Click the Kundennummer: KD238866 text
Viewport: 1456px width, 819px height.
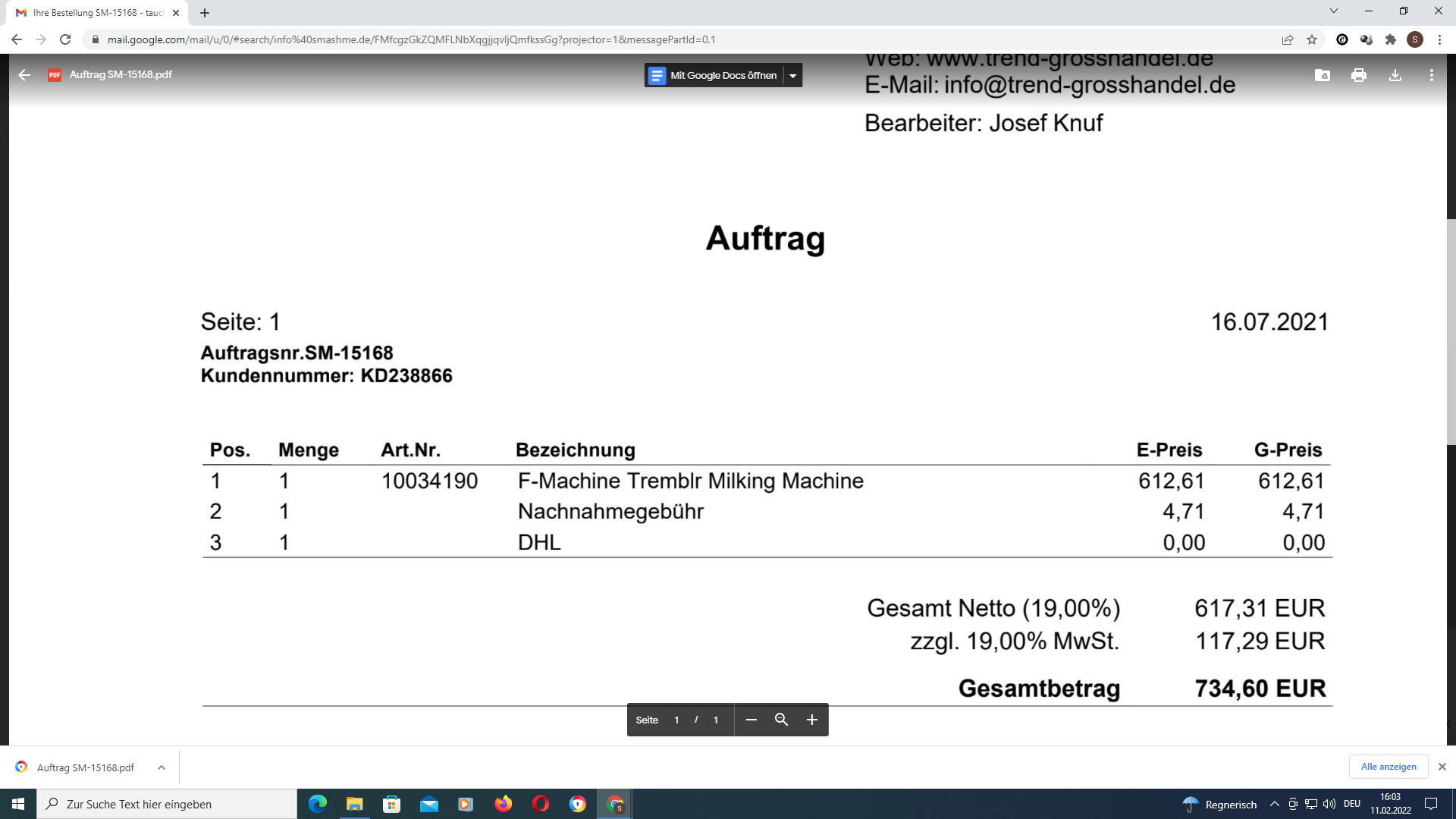pos(326,376)
